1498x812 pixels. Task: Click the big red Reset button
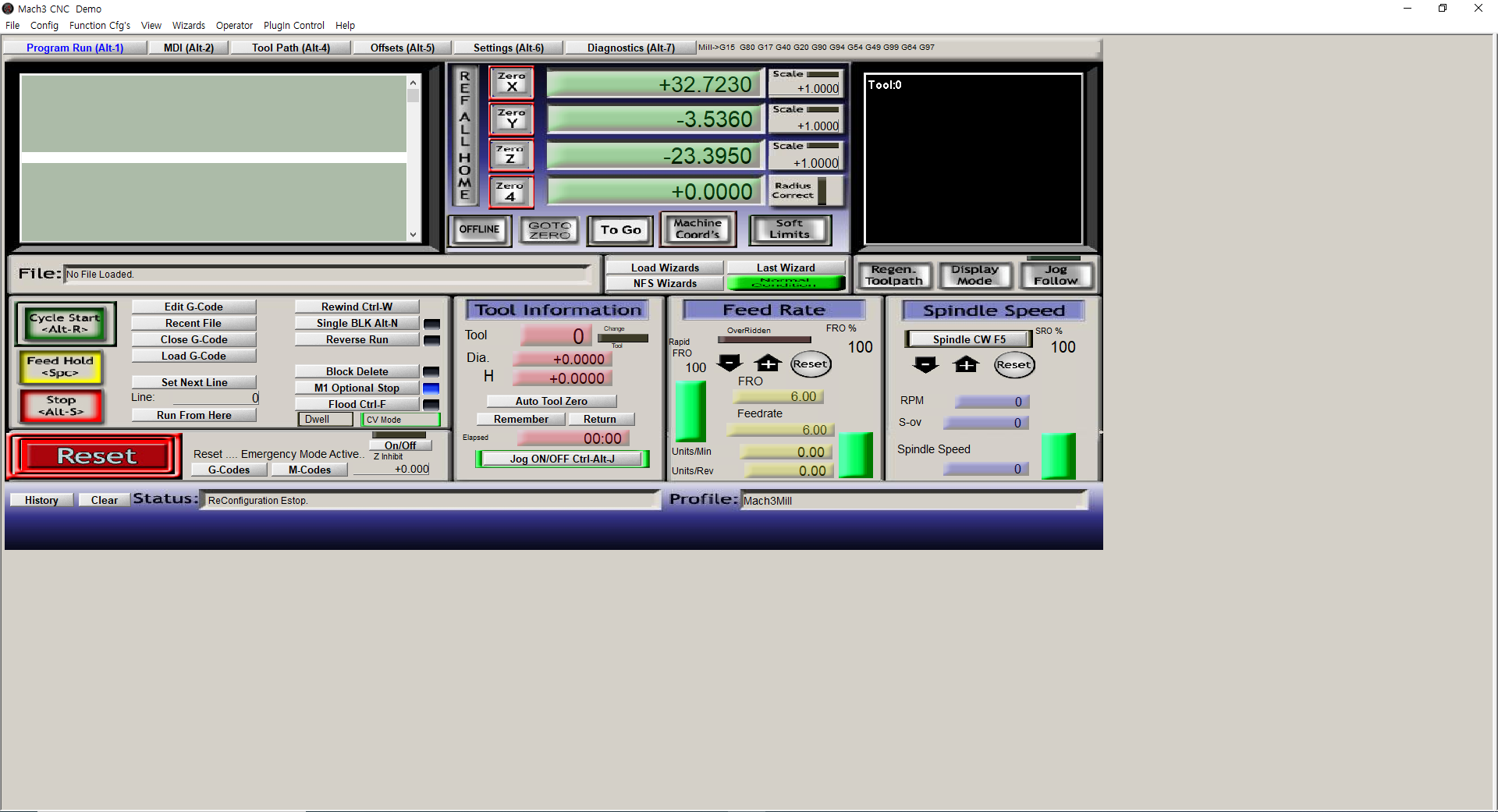[x=96, y=456]
